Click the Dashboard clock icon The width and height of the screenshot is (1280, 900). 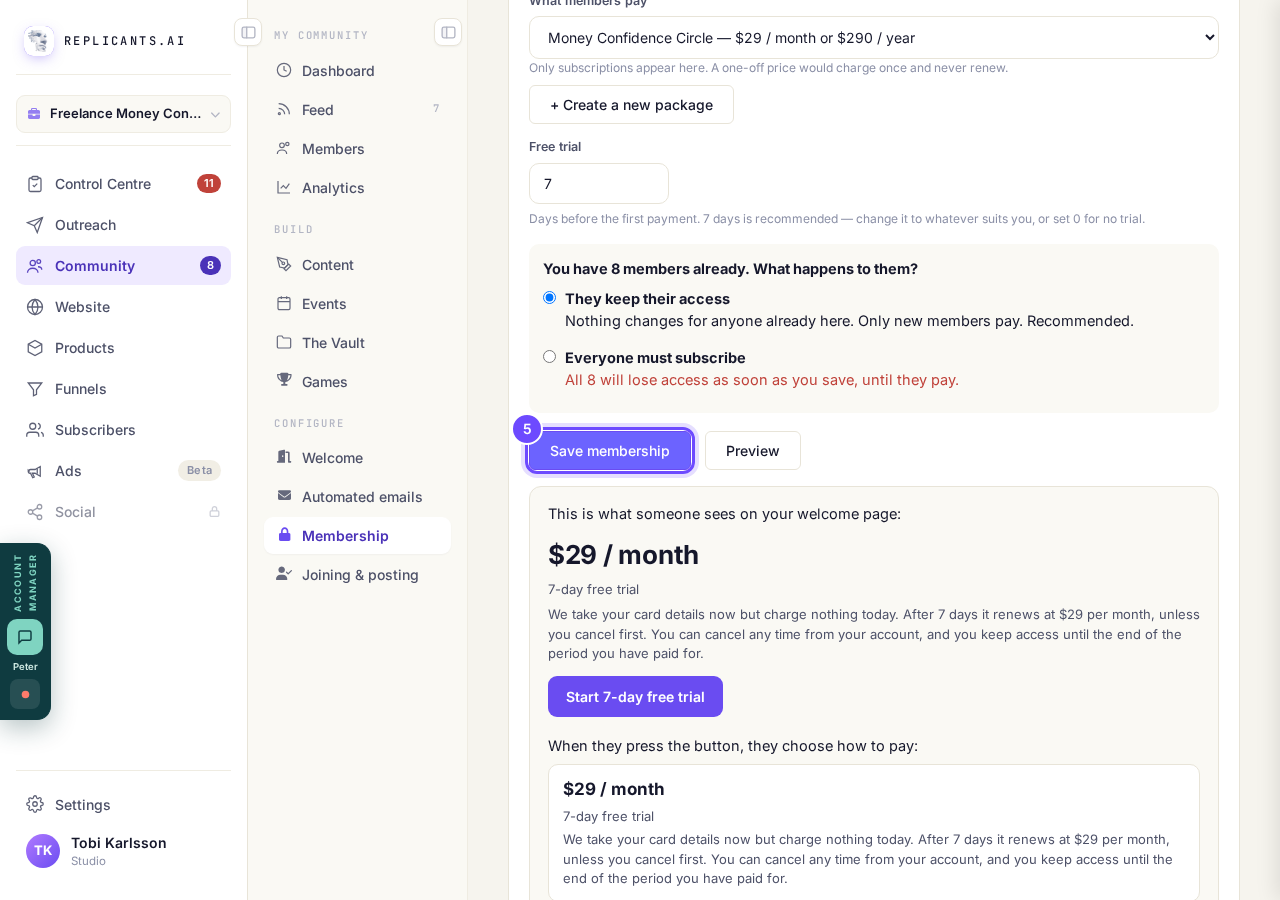click(x=284, y=70)
